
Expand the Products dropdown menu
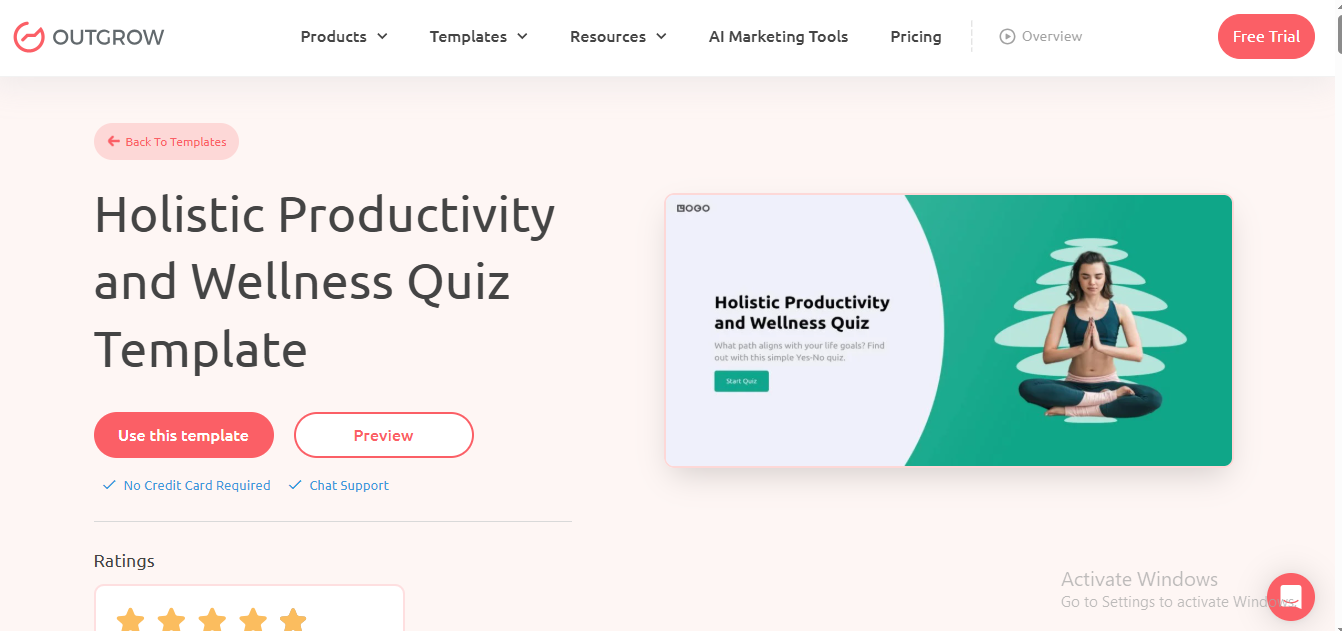[344, 37]
